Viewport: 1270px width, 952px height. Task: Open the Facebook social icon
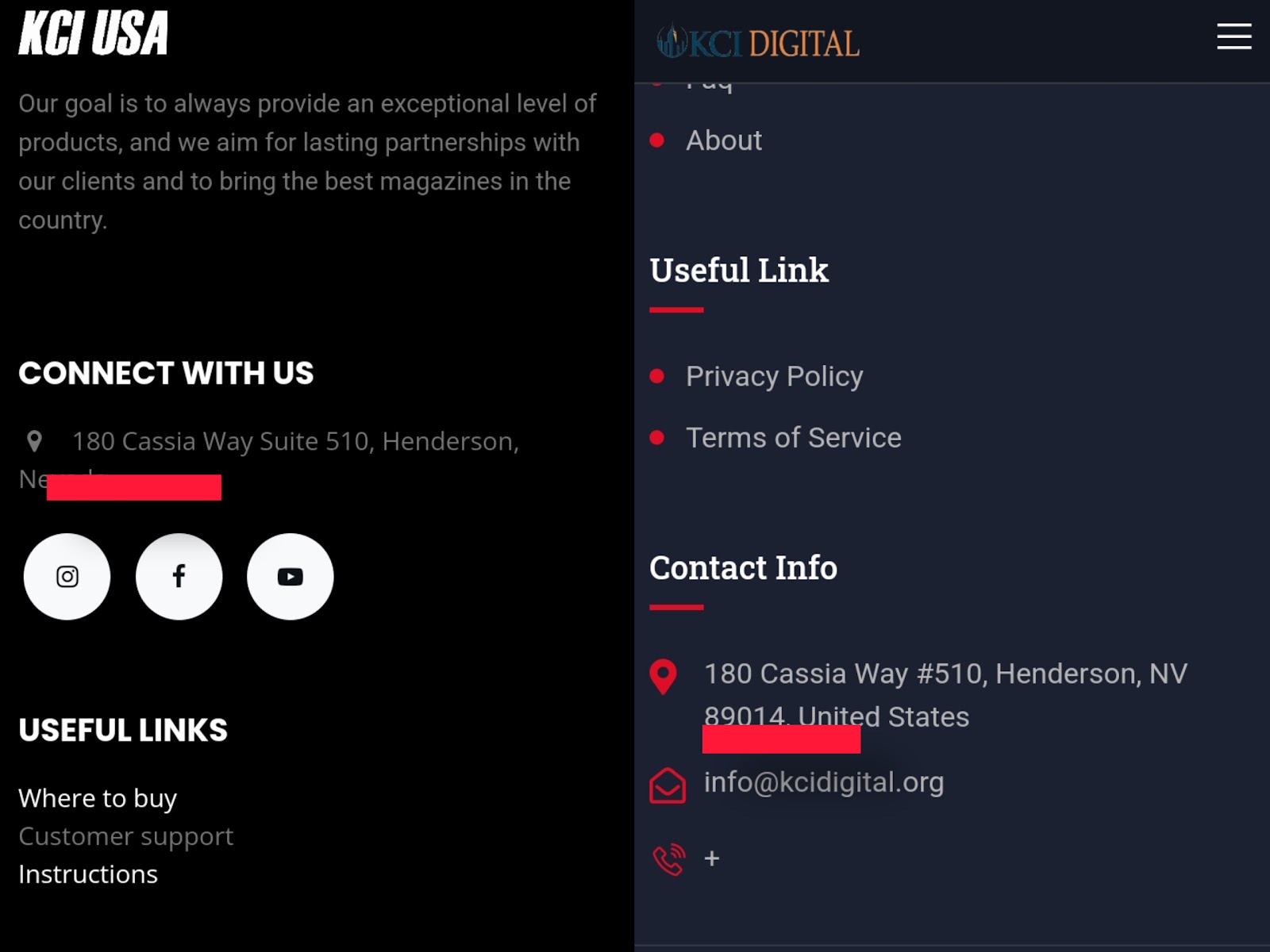pos(179,577)
